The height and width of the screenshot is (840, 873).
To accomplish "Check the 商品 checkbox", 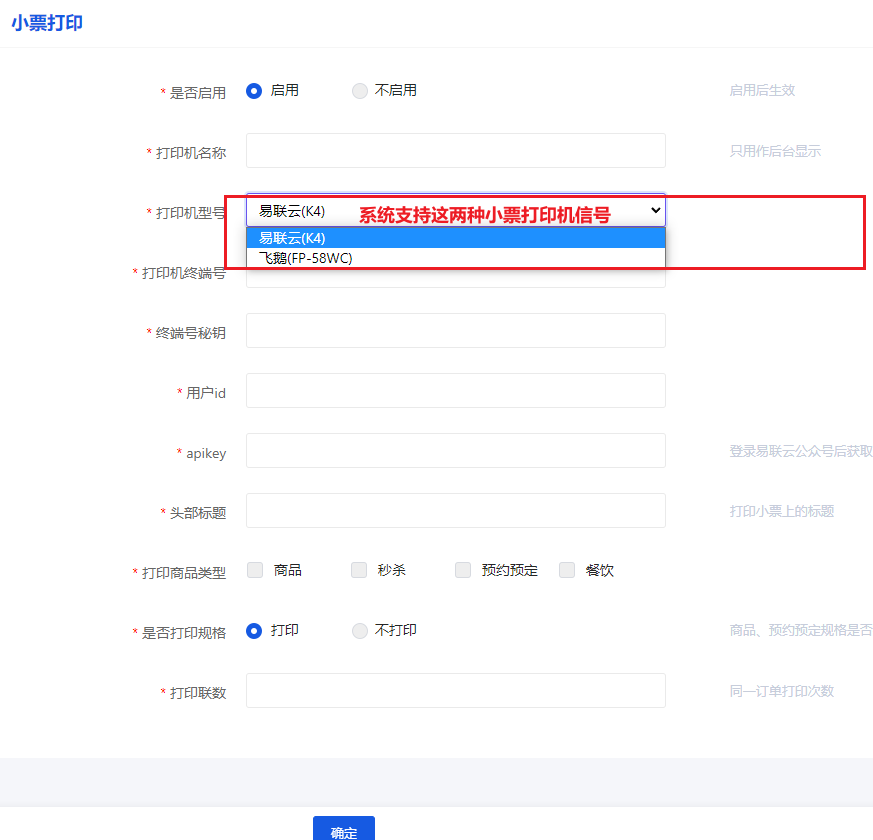I will click(254, 569).
